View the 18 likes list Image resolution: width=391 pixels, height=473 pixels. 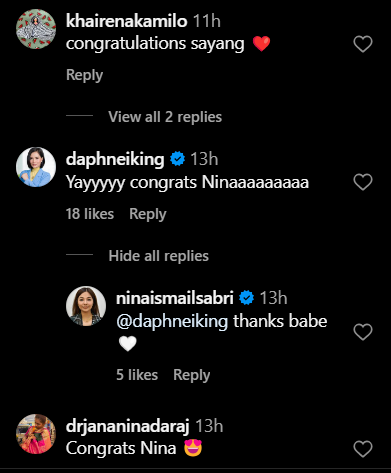[90, 214]
